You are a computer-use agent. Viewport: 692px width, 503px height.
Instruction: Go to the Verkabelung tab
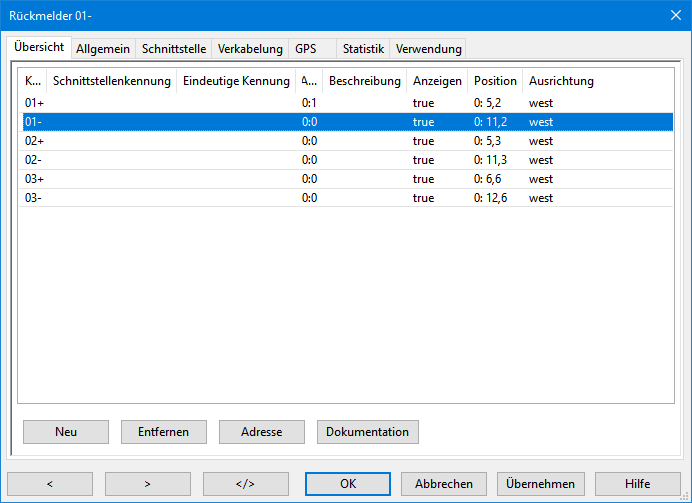click(x=250, y=48)
